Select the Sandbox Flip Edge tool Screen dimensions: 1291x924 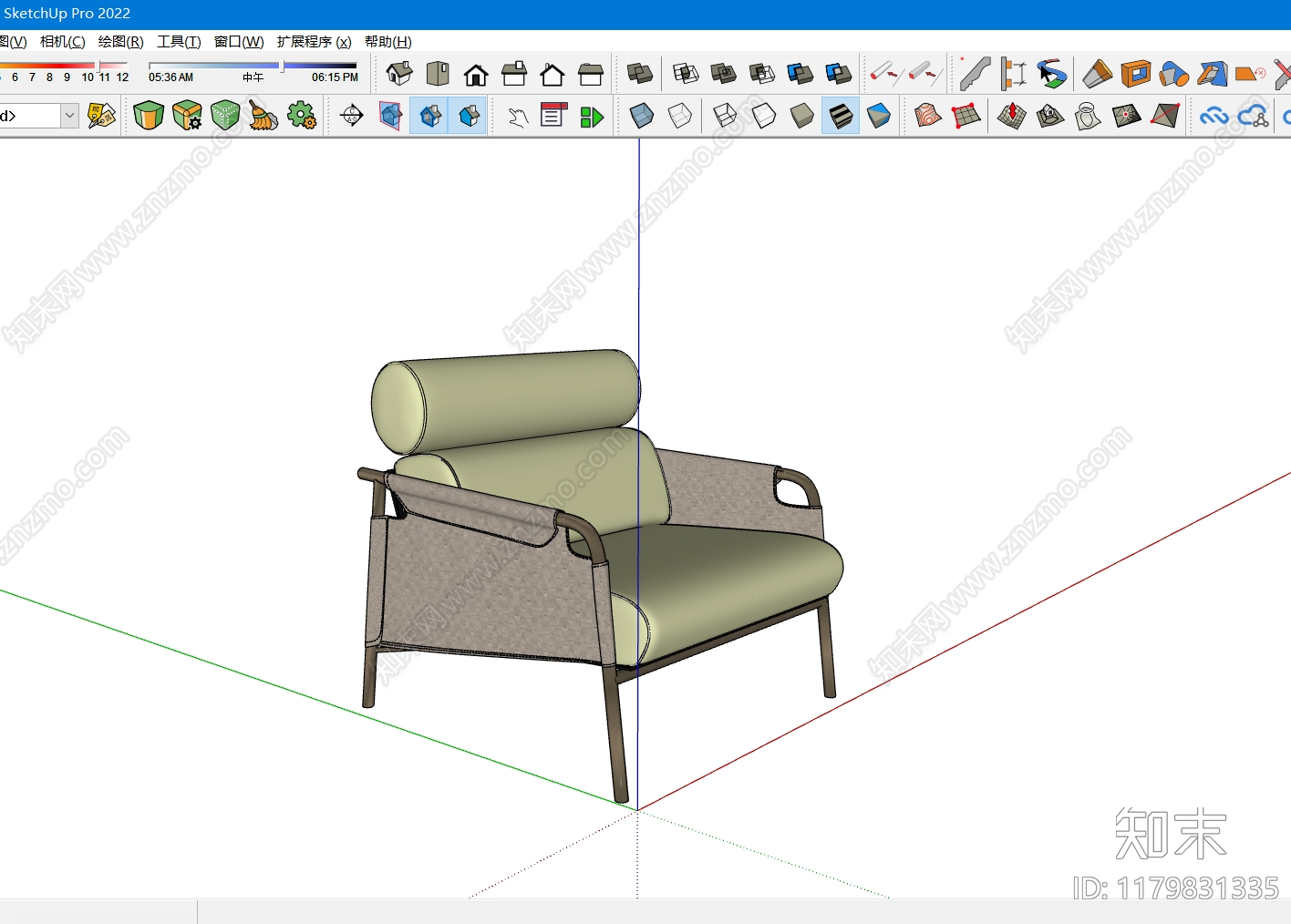pos(1165,116)
